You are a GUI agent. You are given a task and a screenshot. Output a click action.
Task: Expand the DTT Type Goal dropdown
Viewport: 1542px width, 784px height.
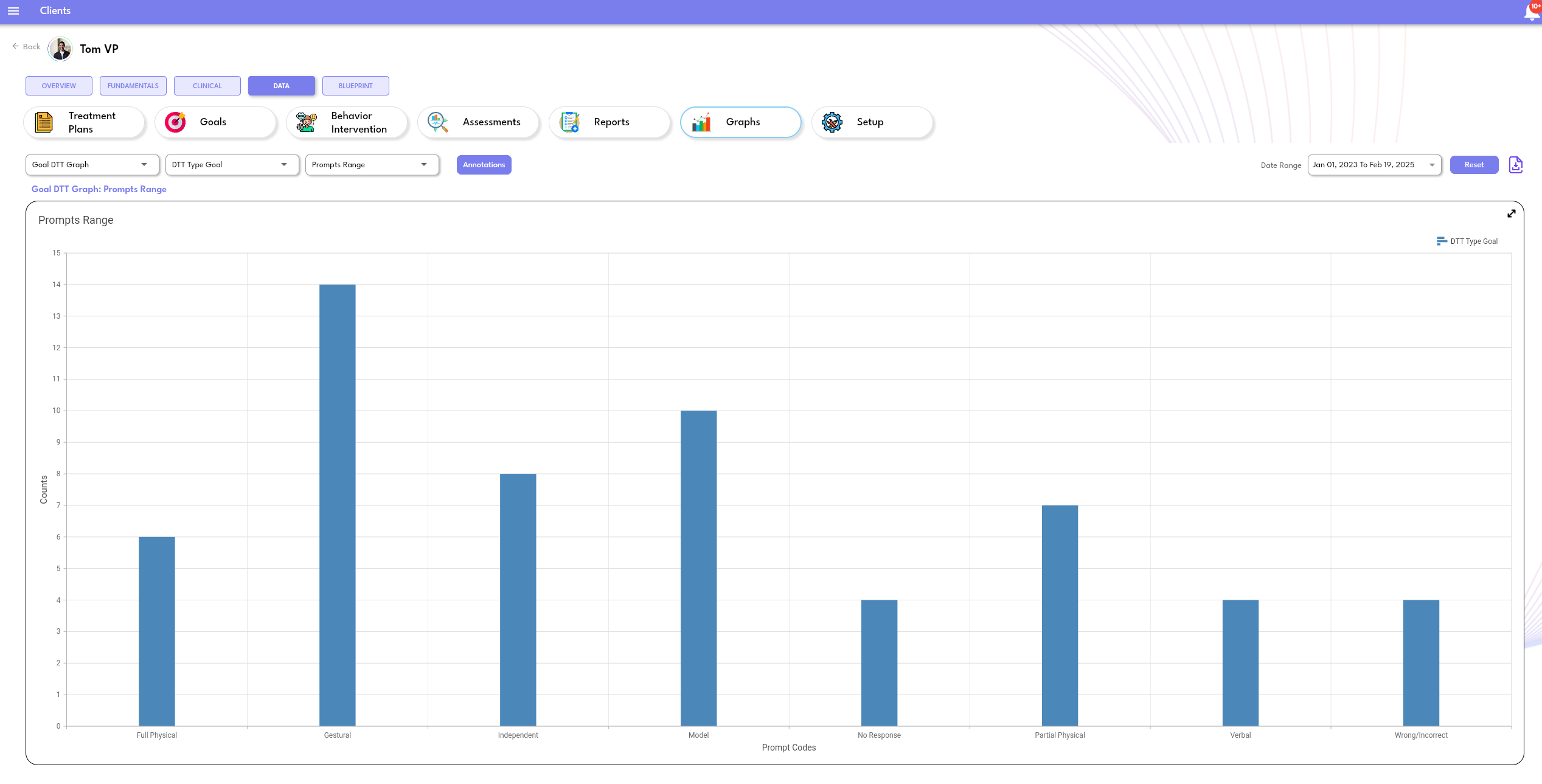(232, 165)
